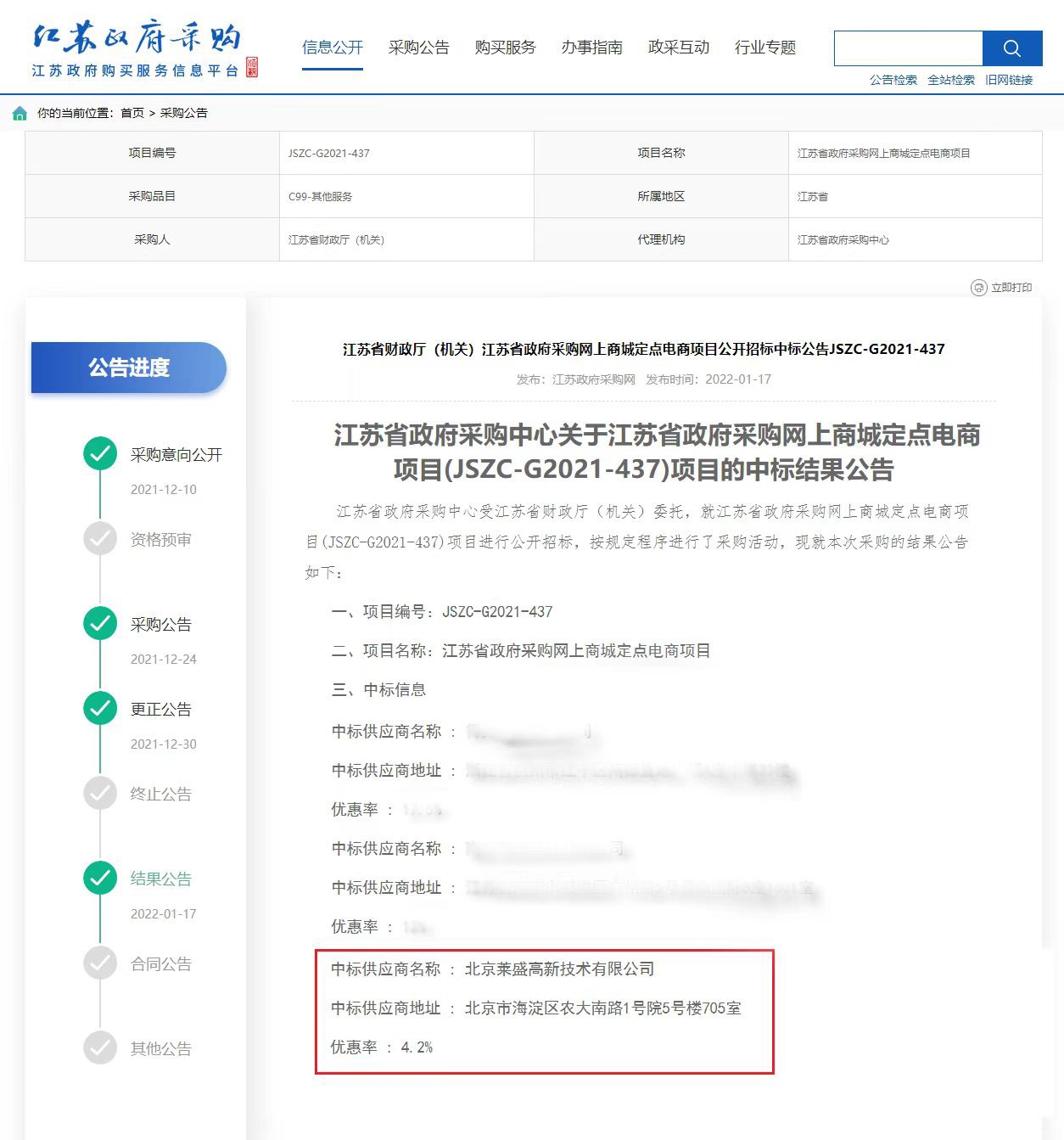Click green checkmark next to 采购公告 step
The image size is (1064, 1140).
pos(100,624)
